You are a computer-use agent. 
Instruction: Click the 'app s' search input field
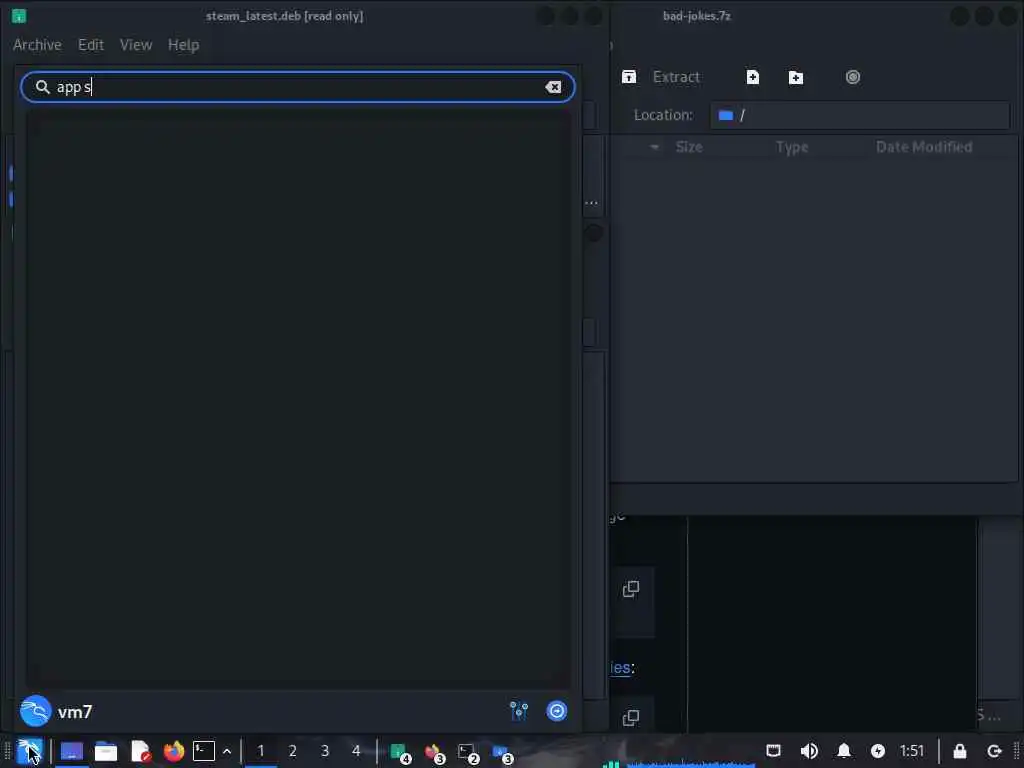click(x=298, y=87)
